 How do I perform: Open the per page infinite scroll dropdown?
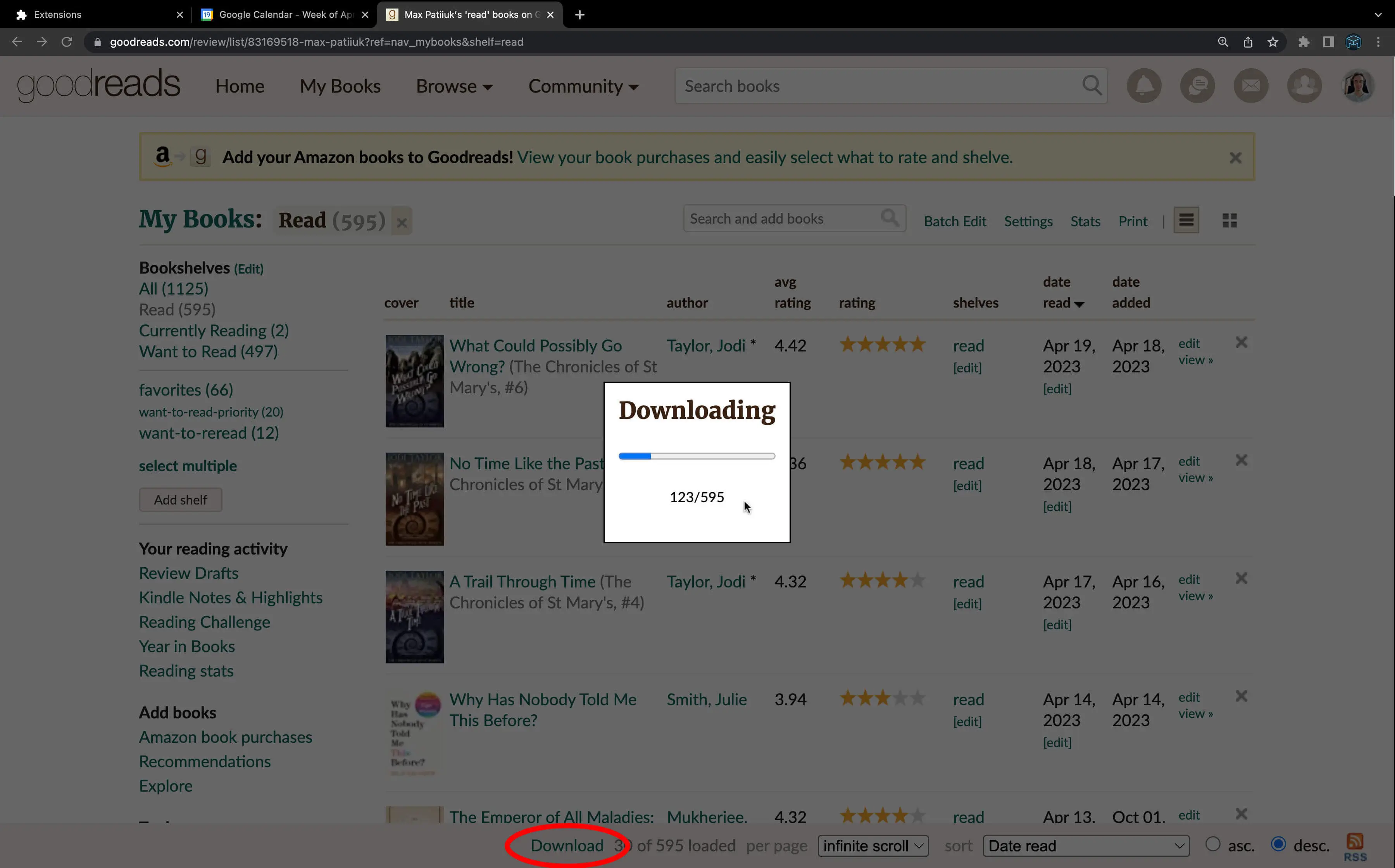pyautogui.click(x=873, y=846)
